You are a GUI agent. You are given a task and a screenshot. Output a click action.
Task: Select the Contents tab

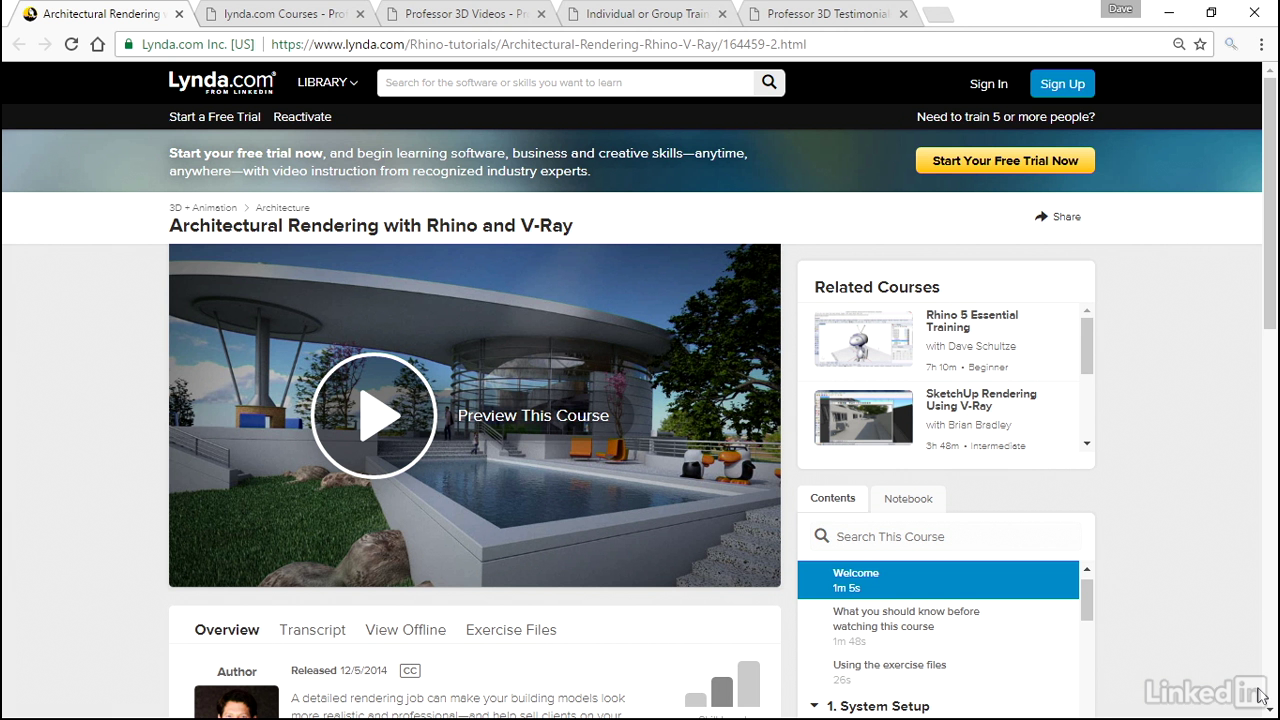833,498
